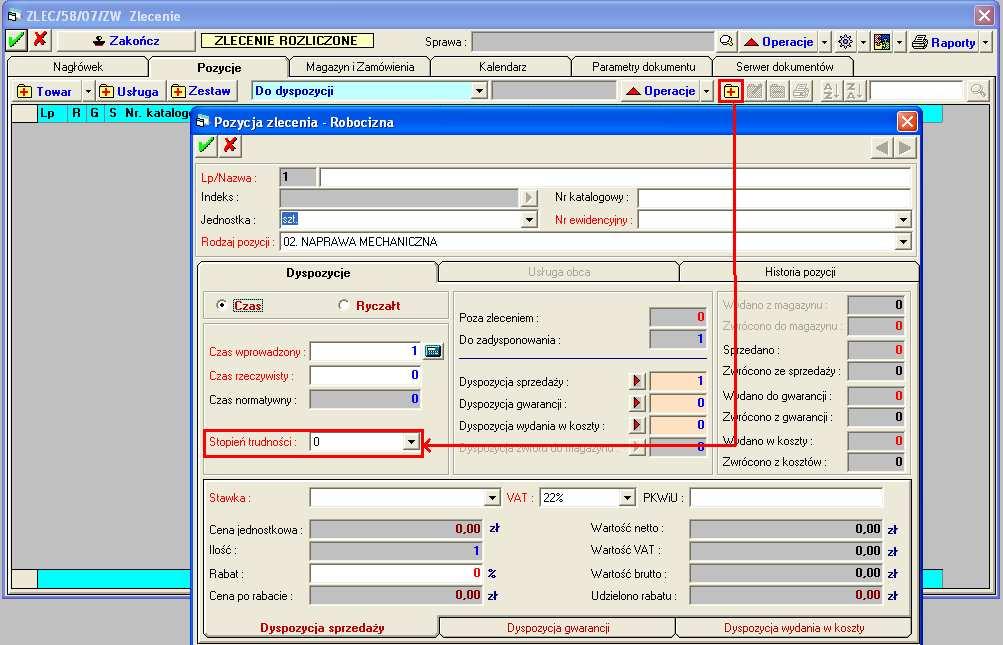Click the Zakończ button
1003x645 pixels.
coord(126,41)
